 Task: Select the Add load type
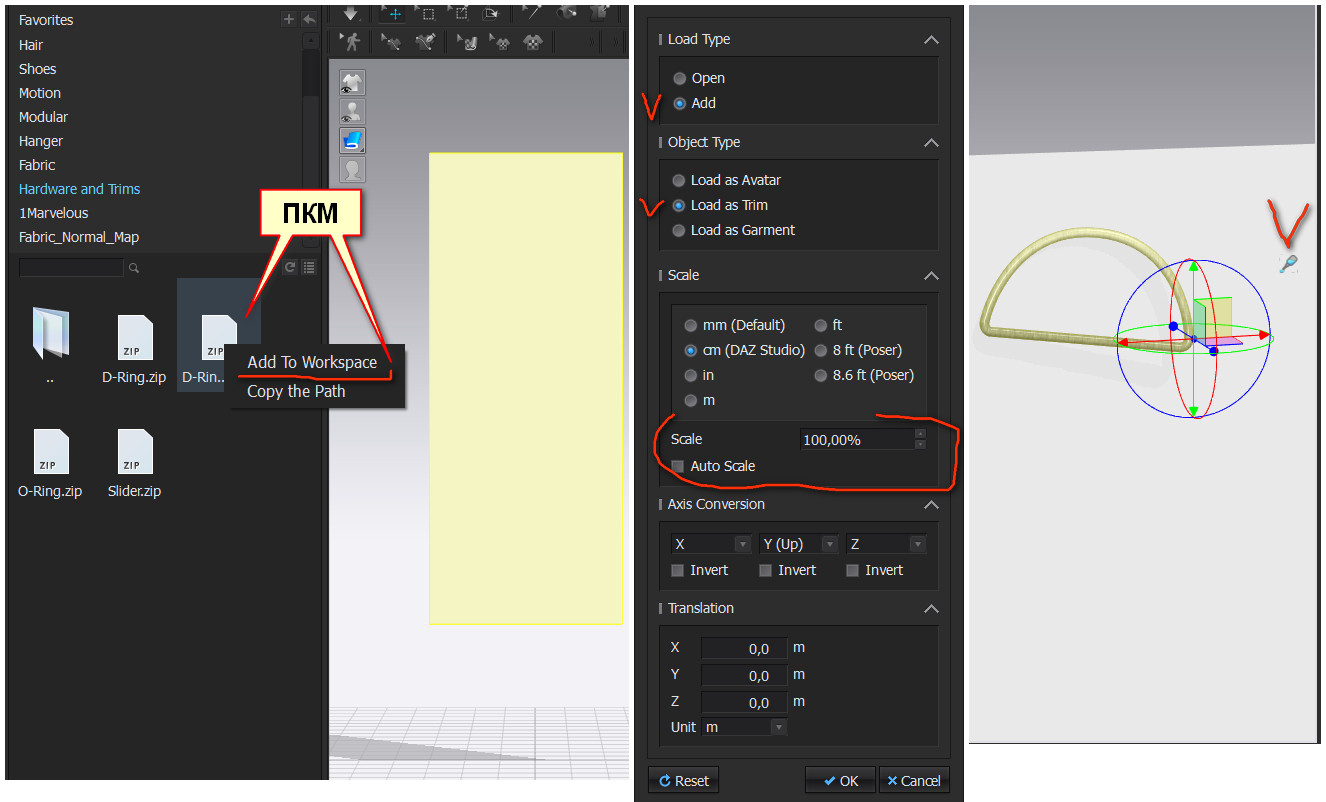coord(680,103)
